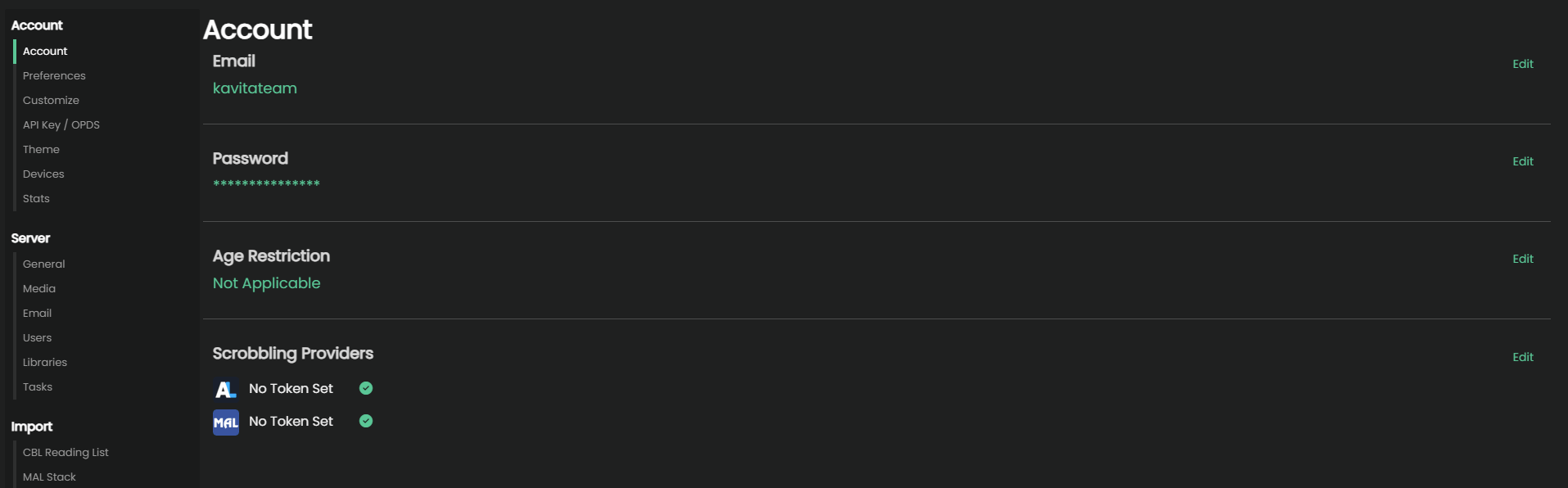
Task: View the Stats section
Action: pyautogui.click(x=36, y=198)
